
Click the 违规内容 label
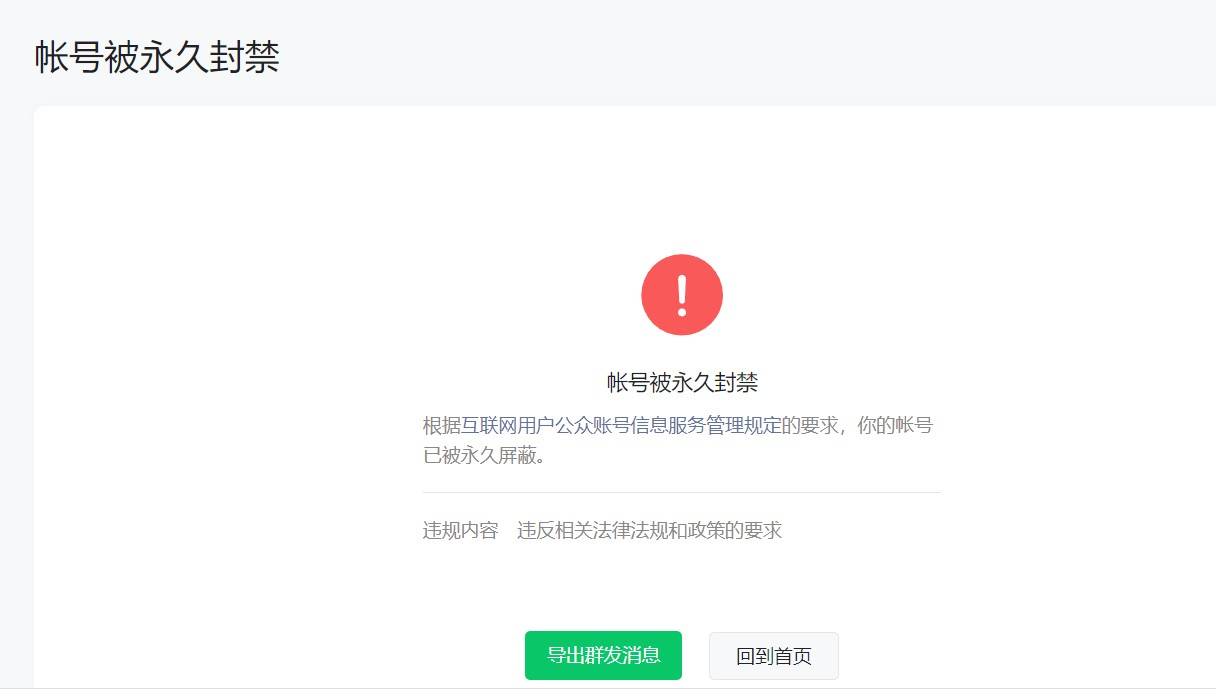coord(460,530)
